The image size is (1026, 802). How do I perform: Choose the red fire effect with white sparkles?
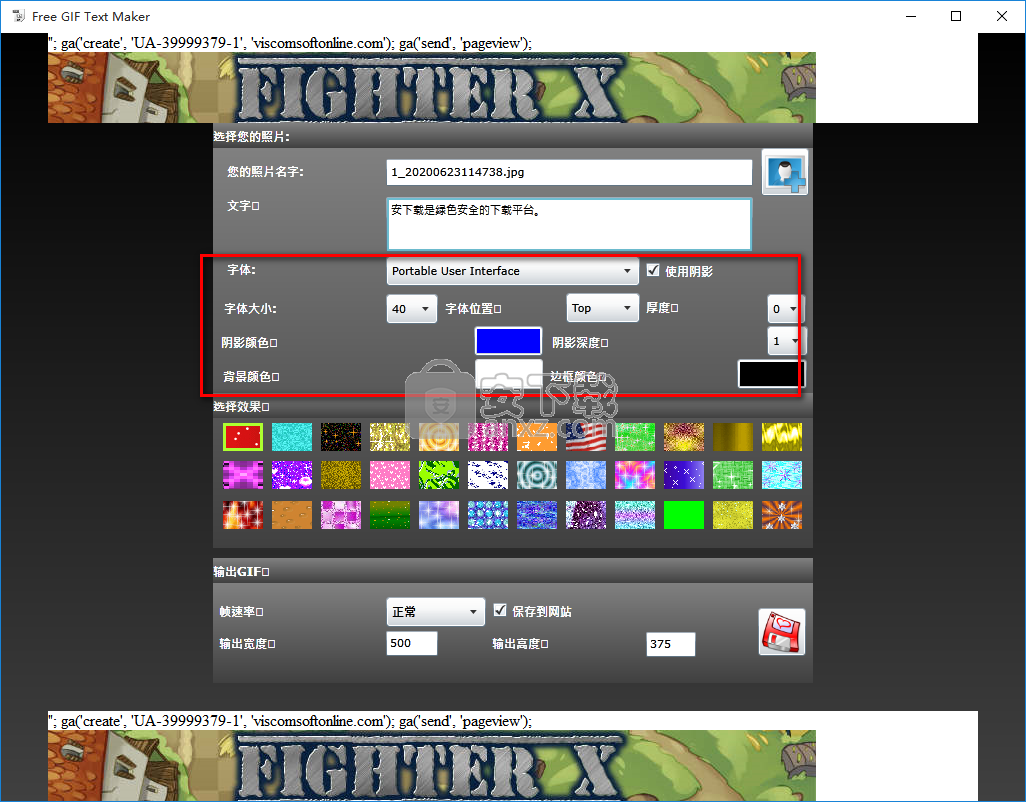tap(243, 515)
